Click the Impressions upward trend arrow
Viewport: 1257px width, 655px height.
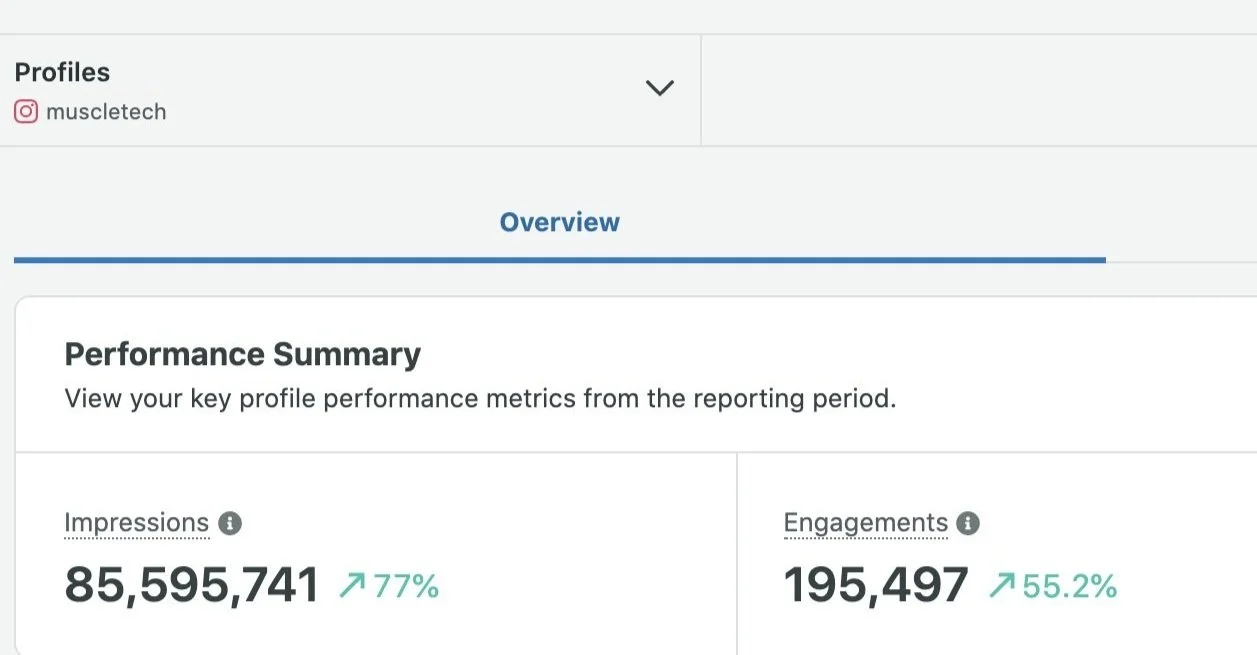click(x=352, y=586)
